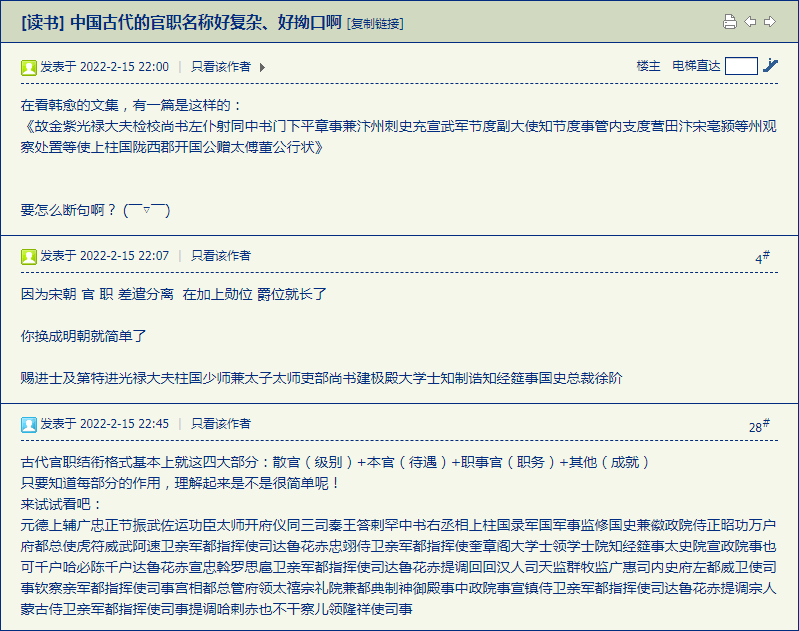Screen dimensions: 799x631
Task: Click timestamp 发表于 2022-2-15 22:45
Action: coord(104,424)
